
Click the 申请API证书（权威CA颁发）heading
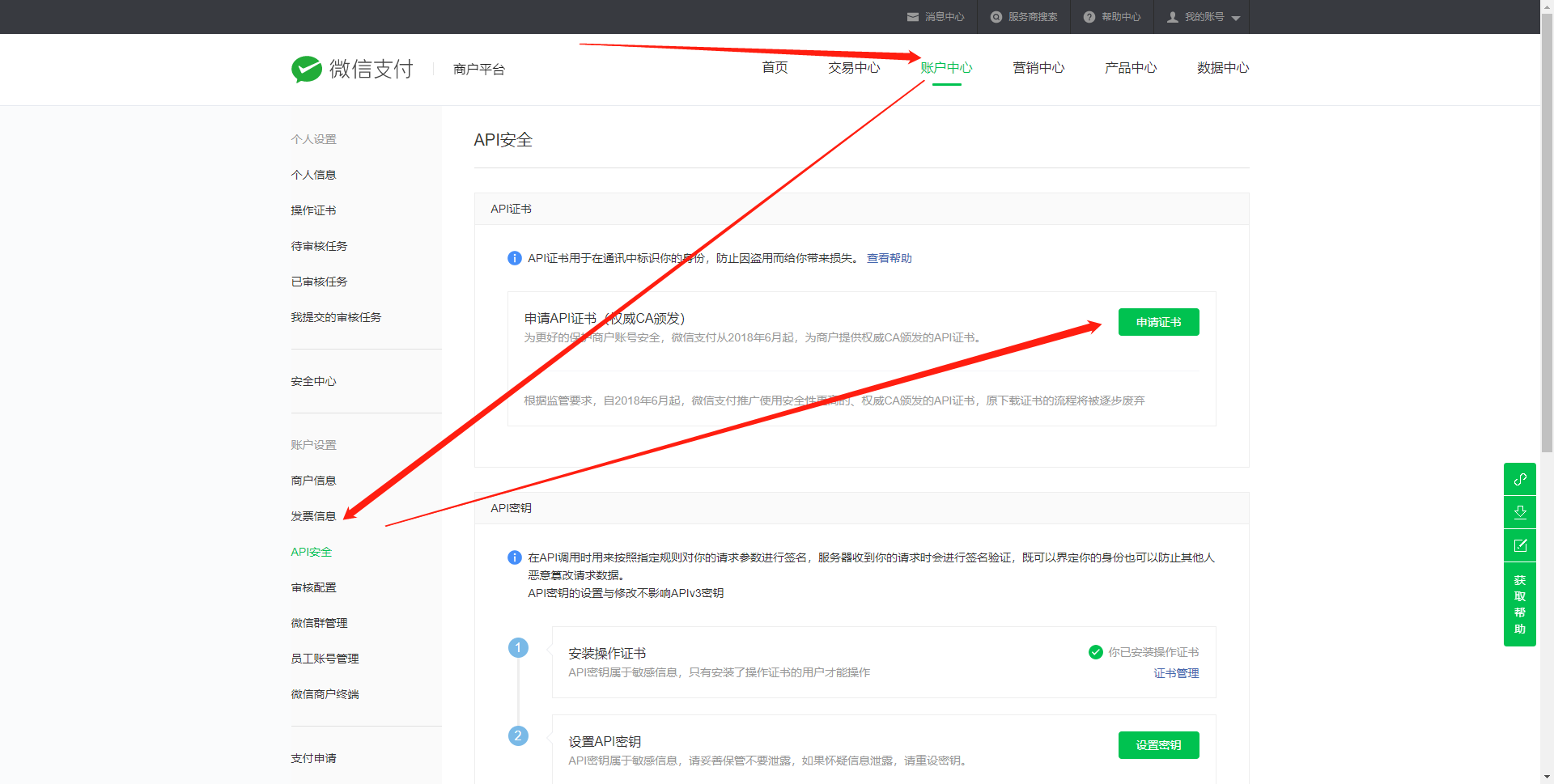(x=605, y=318)
